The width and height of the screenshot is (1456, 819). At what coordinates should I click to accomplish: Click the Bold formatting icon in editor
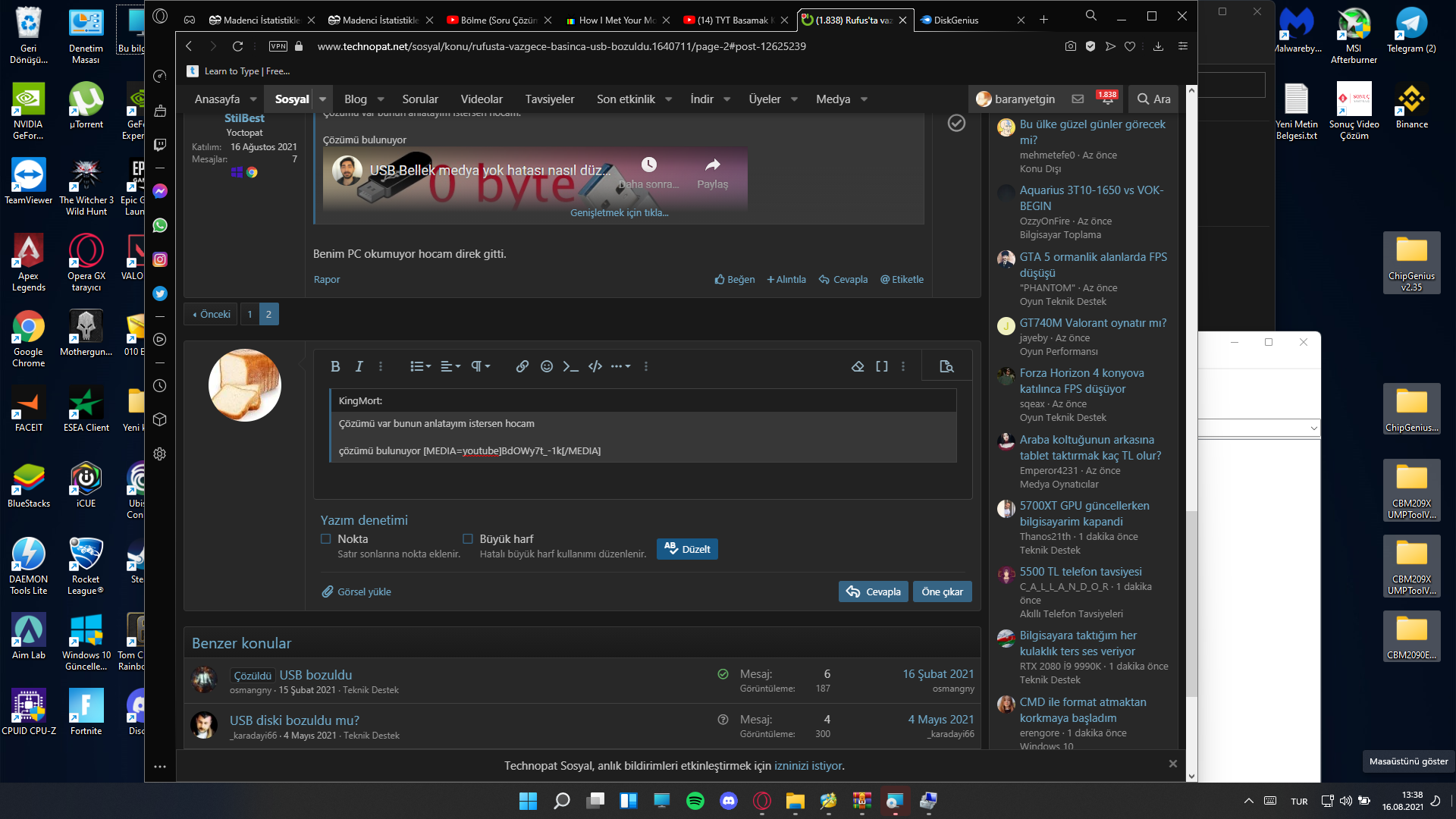335,366
